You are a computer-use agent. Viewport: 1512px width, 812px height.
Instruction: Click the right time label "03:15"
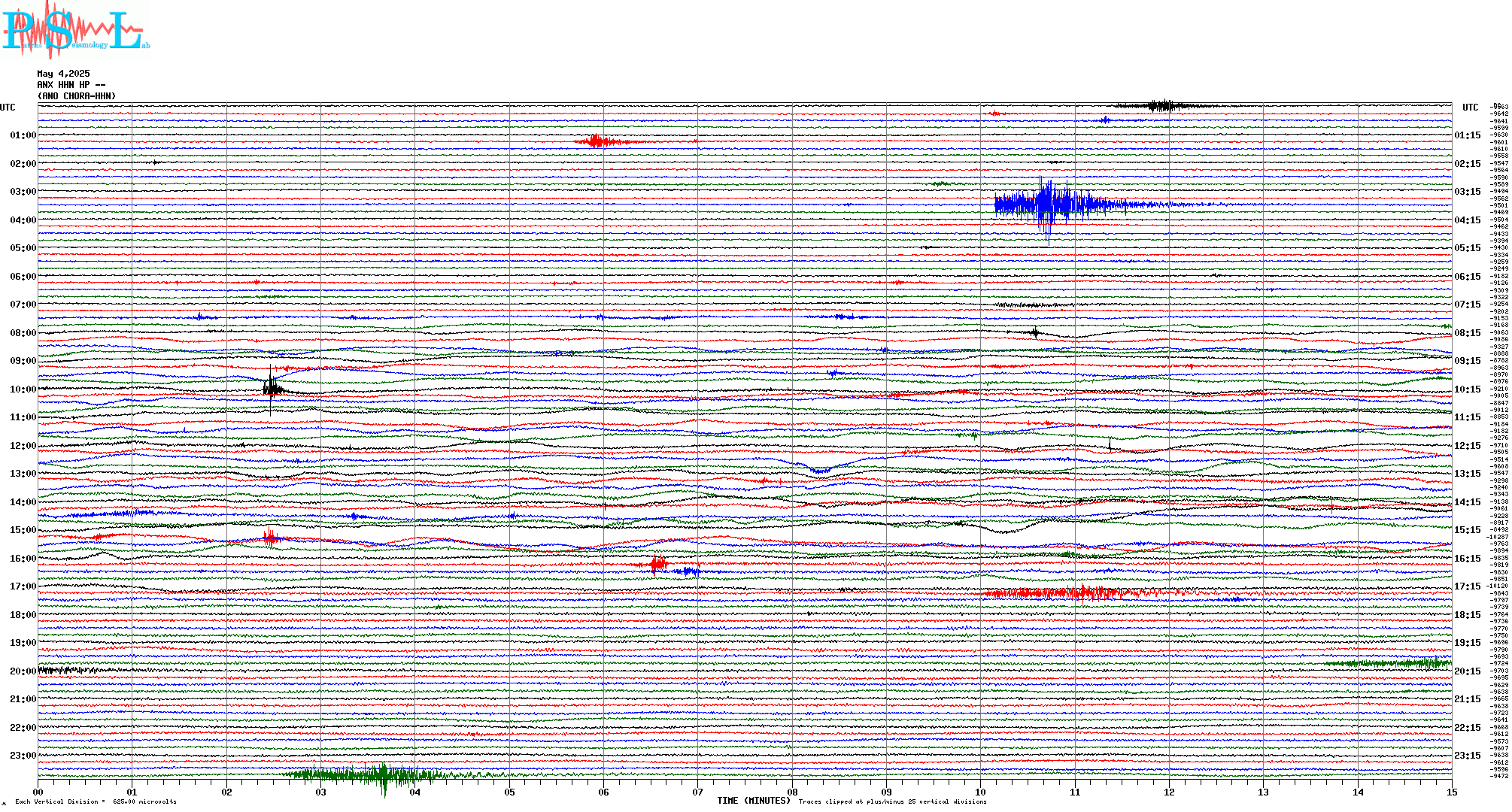click(1468, 192)
